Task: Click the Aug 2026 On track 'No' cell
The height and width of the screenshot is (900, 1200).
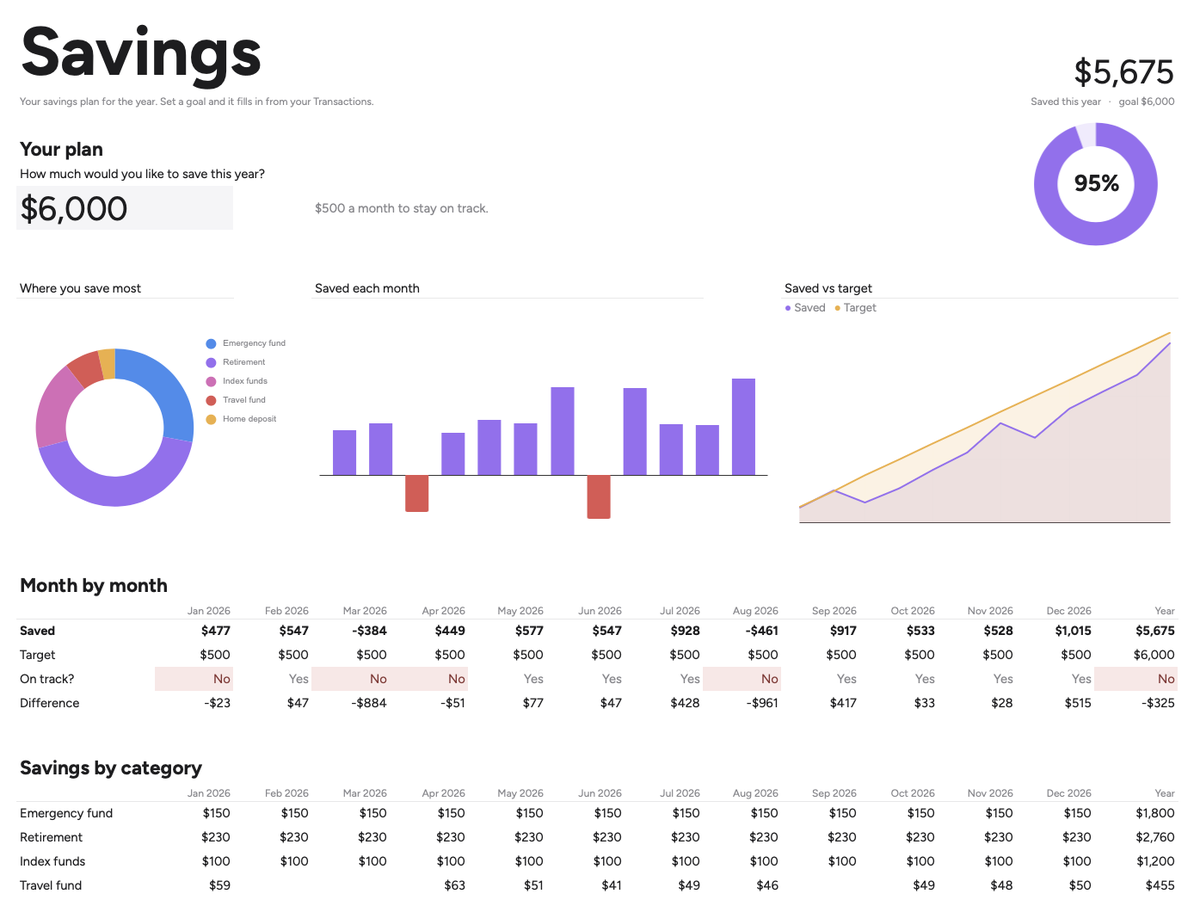Action: click(x=742, y=679)
